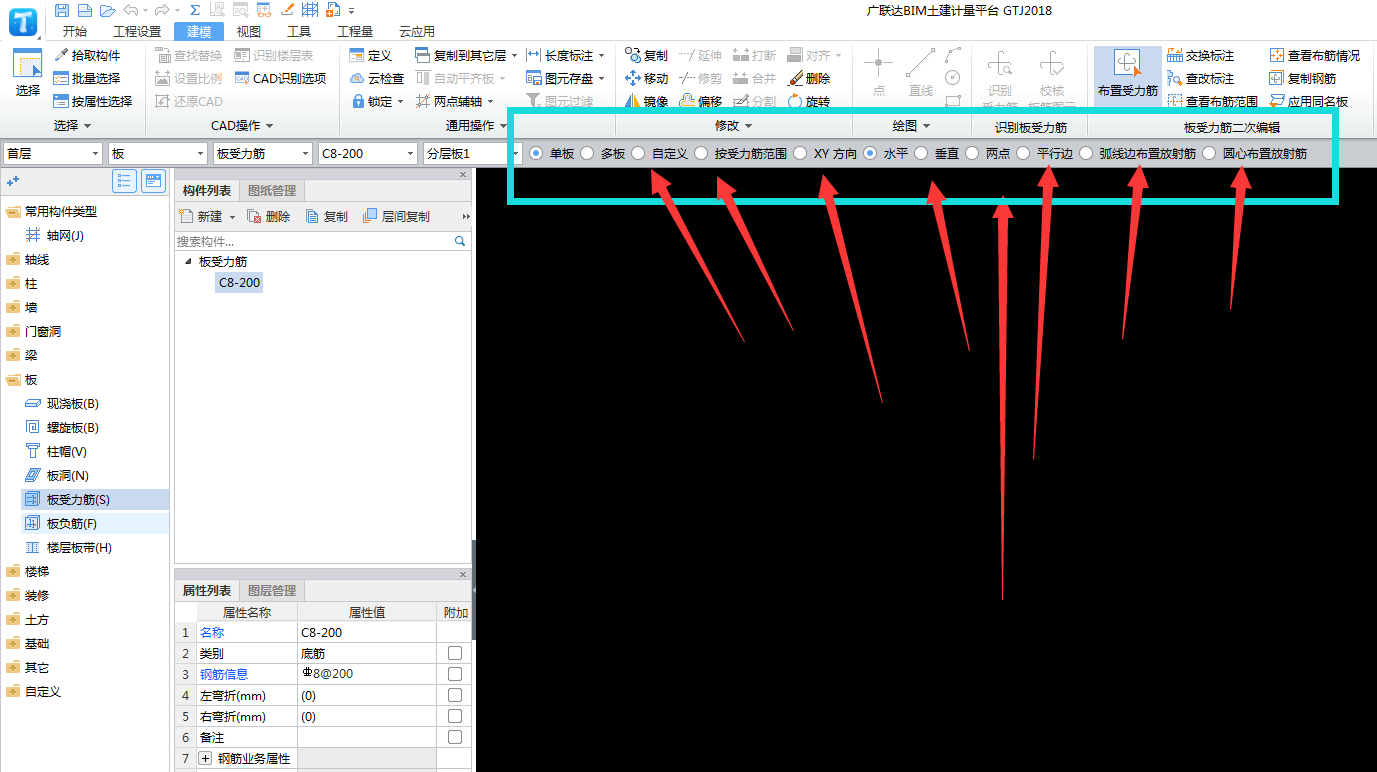Click 按属性选择 select by attribute
The width and height of the screenshot is (1377, 772).
coord(93,101)
